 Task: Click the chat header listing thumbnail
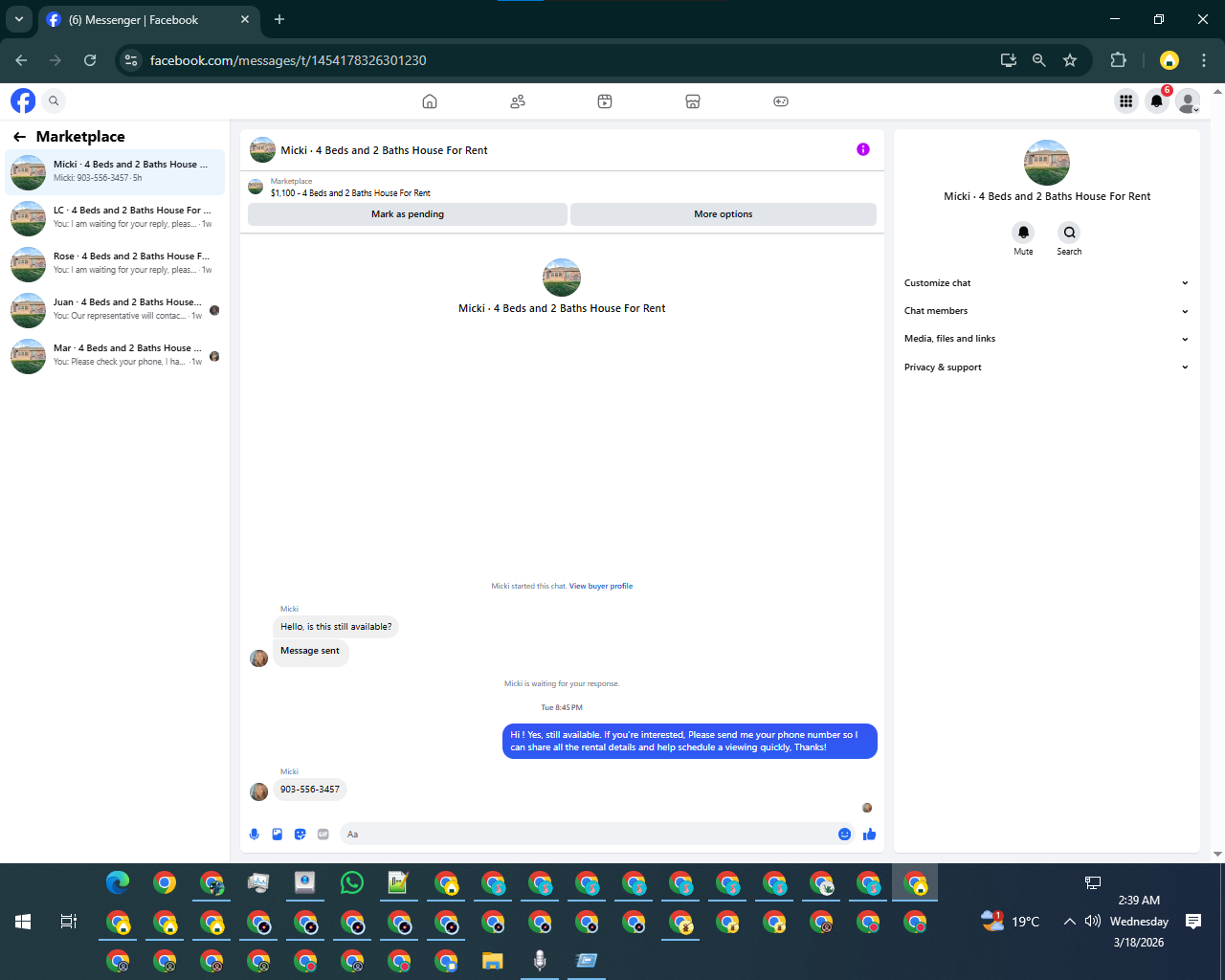pos(262,150)
